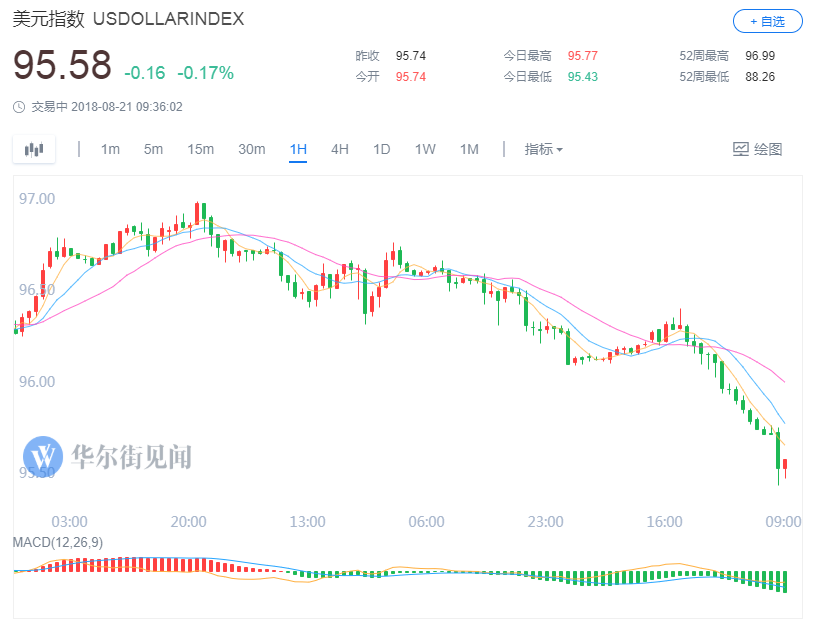Click the 美元指数 USDOLLARINDEX title

pos(128,19)
